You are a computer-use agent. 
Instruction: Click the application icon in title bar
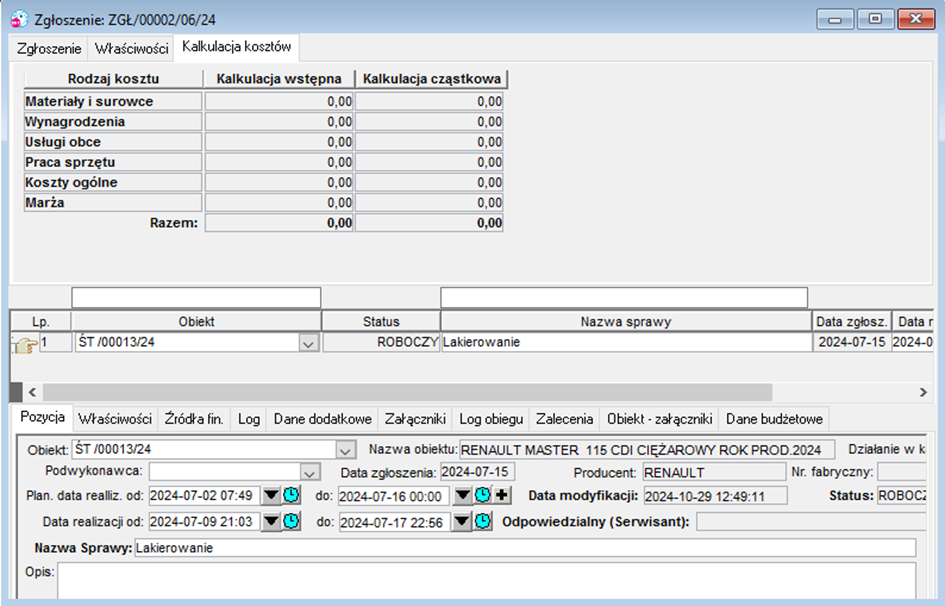point(19,19)
